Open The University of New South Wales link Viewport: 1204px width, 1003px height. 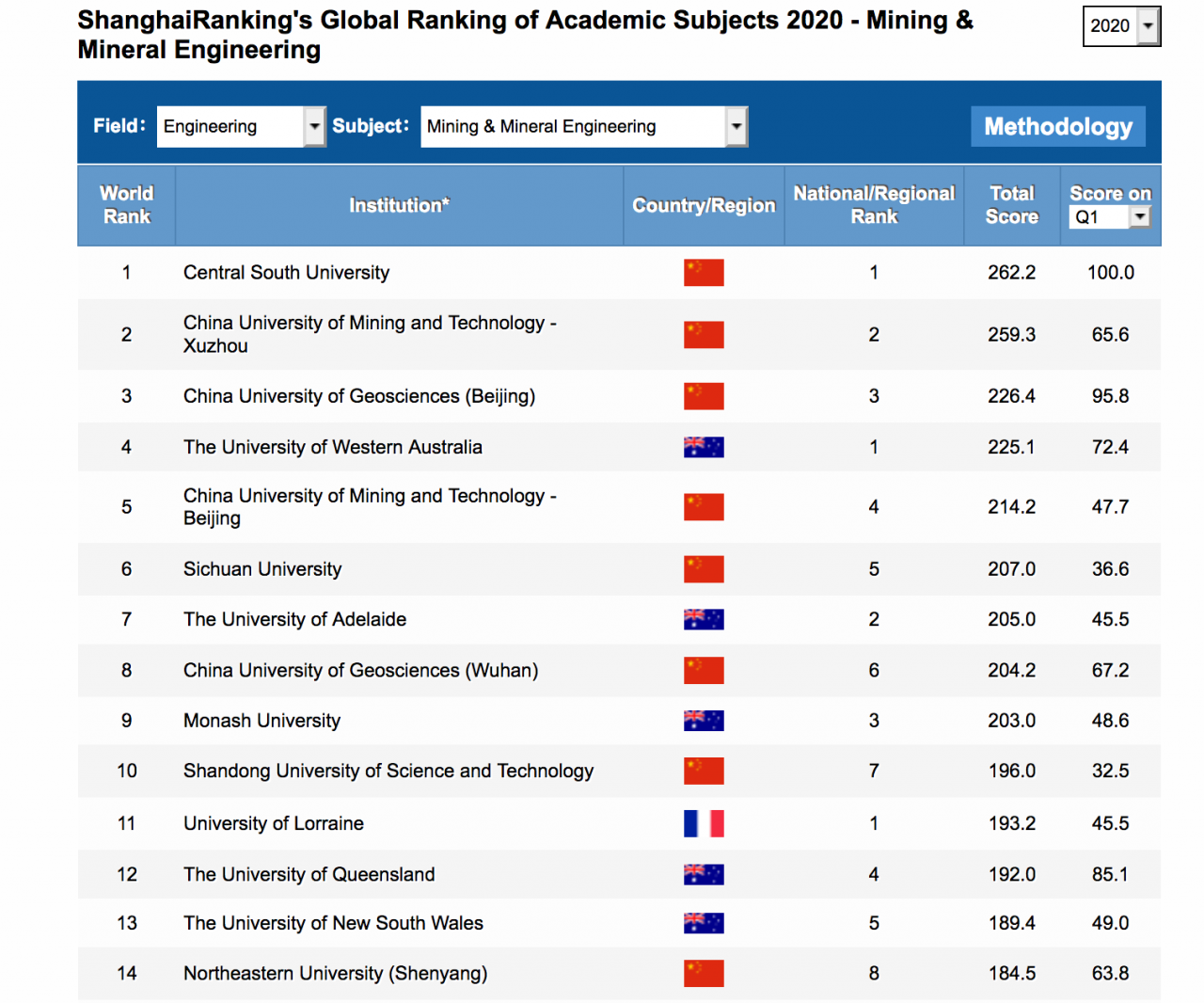(x=333, y=923)
